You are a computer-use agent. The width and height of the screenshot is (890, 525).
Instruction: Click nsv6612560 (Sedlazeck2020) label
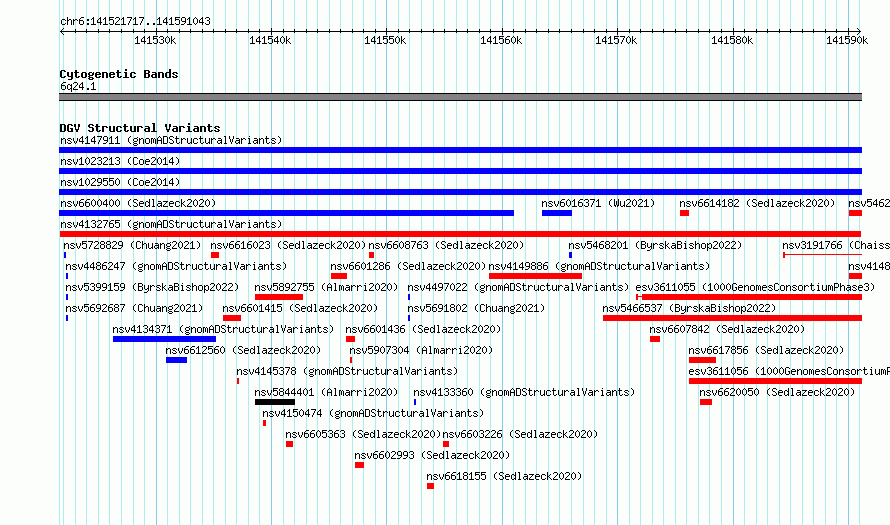tap(243, 350)
